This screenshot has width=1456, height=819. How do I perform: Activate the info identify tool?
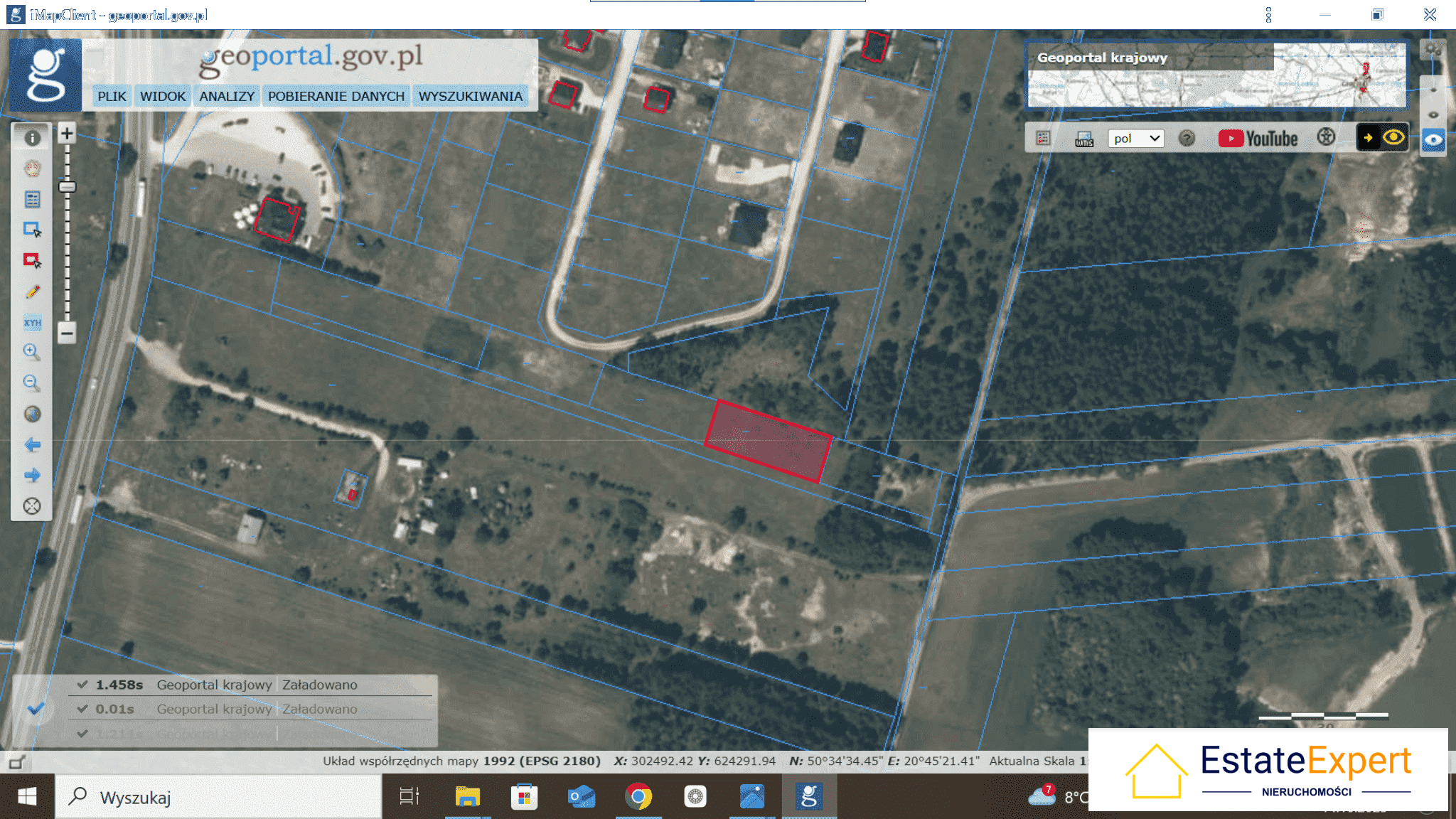[x=32, y=138]
